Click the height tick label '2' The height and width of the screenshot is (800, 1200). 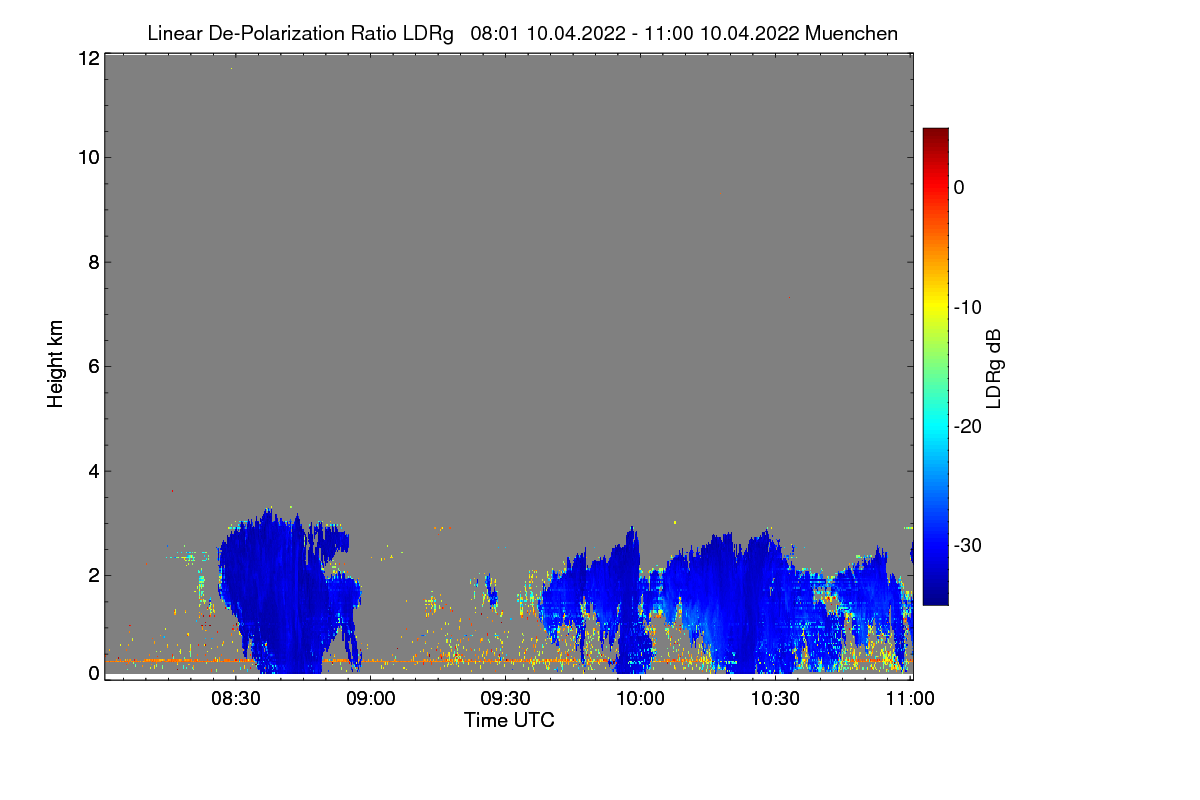click(x=92, y=575)
